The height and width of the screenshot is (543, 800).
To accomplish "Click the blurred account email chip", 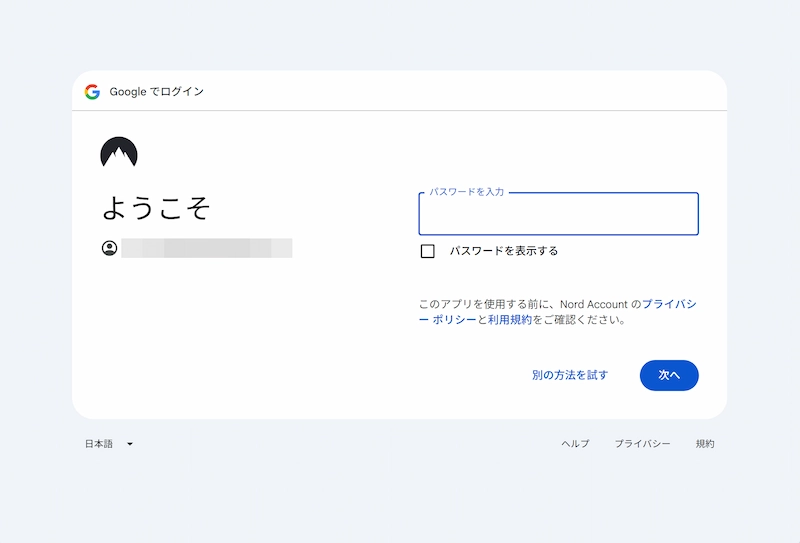I will click(x=207, y=248).
